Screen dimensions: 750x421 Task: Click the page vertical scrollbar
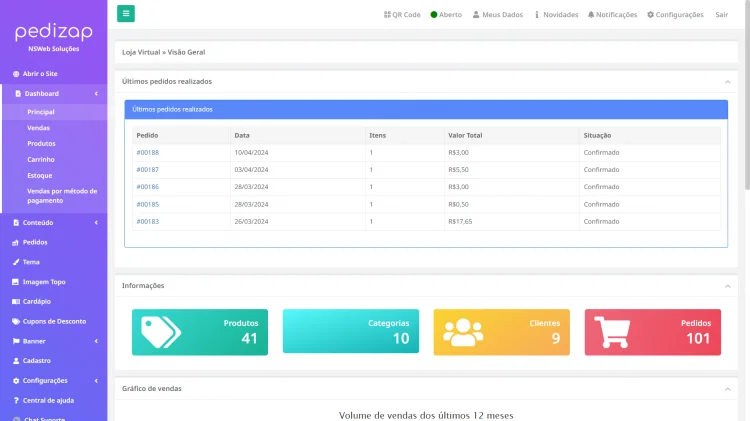[745, 200]
